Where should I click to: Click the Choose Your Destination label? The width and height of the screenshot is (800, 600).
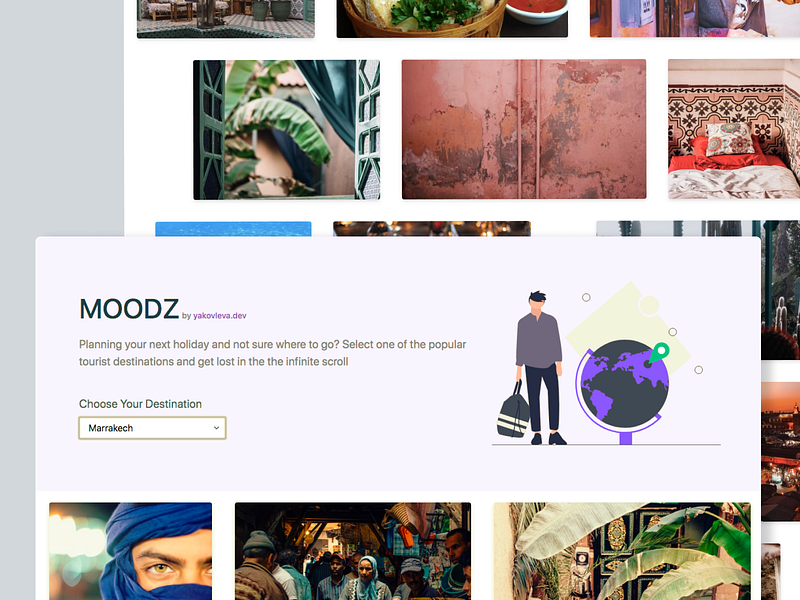(140, 404)
